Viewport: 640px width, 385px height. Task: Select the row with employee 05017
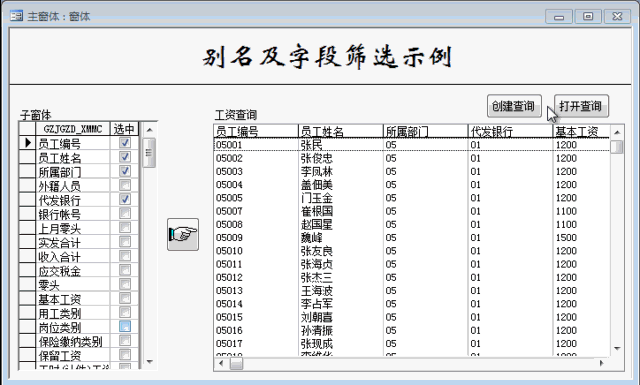click(x=412, y=344)
